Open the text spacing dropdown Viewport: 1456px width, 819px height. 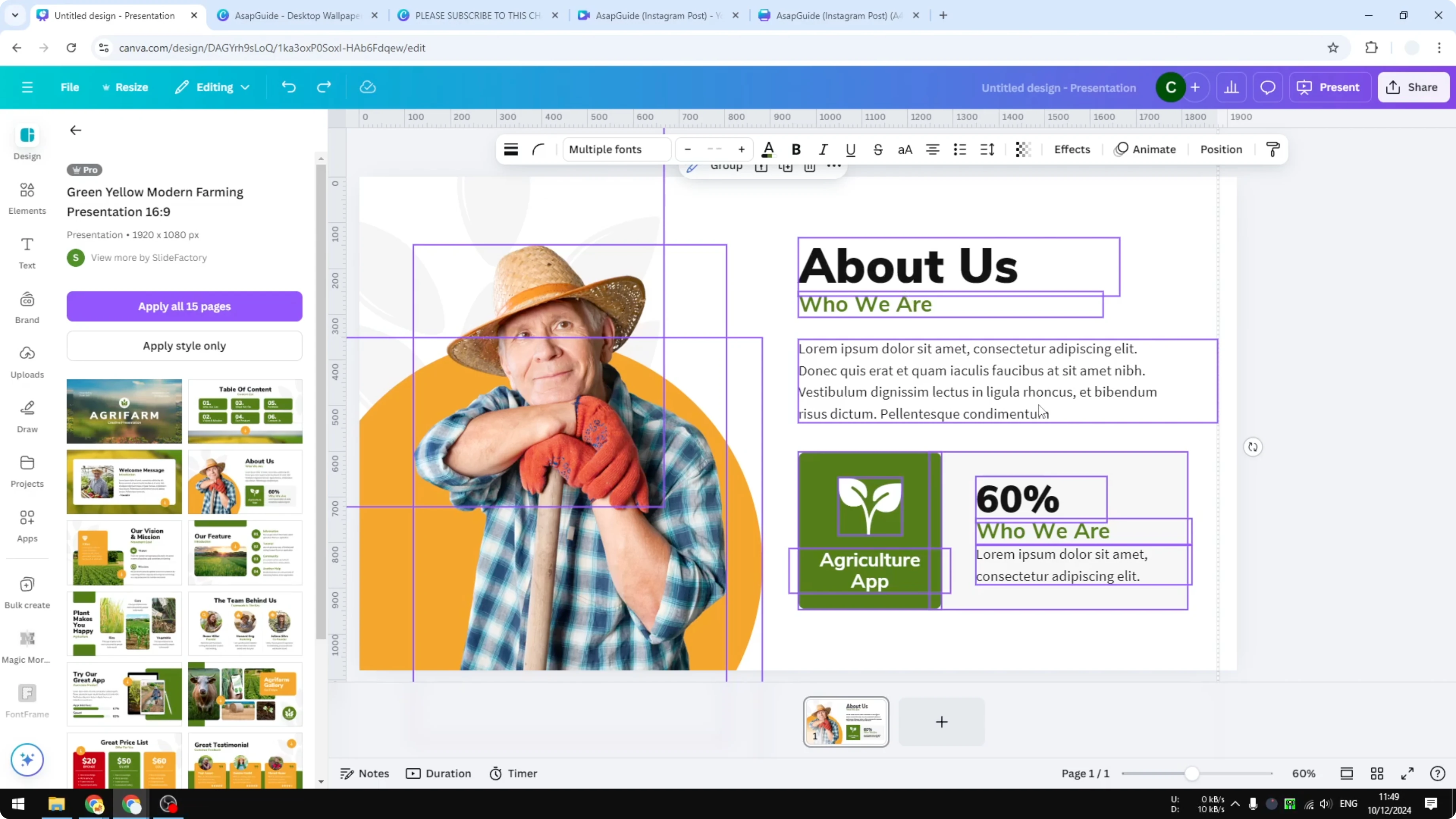987,149
